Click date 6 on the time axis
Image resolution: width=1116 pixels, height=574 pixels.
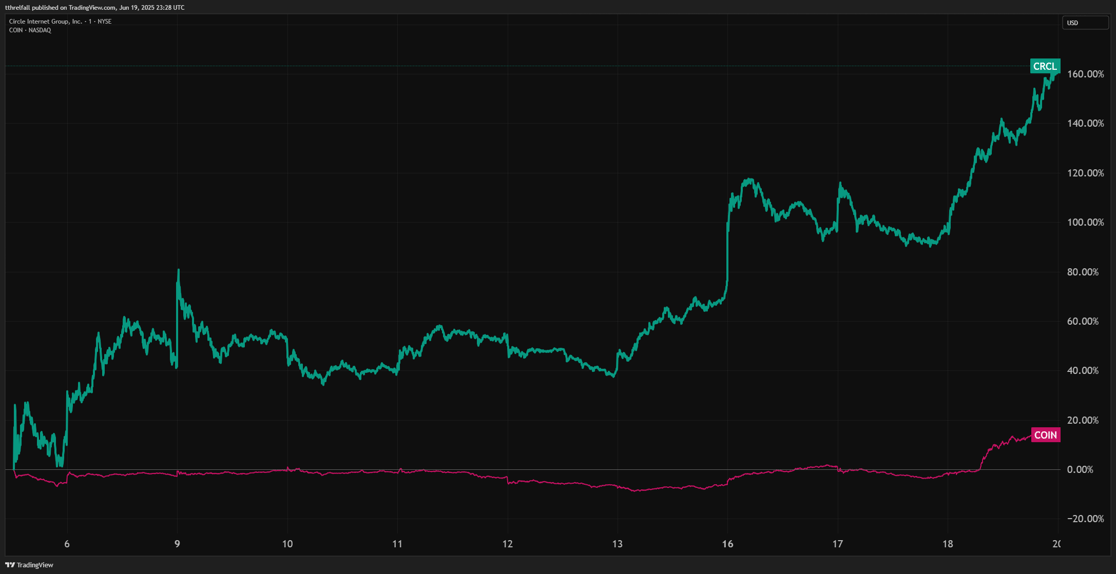click(67, 543)
